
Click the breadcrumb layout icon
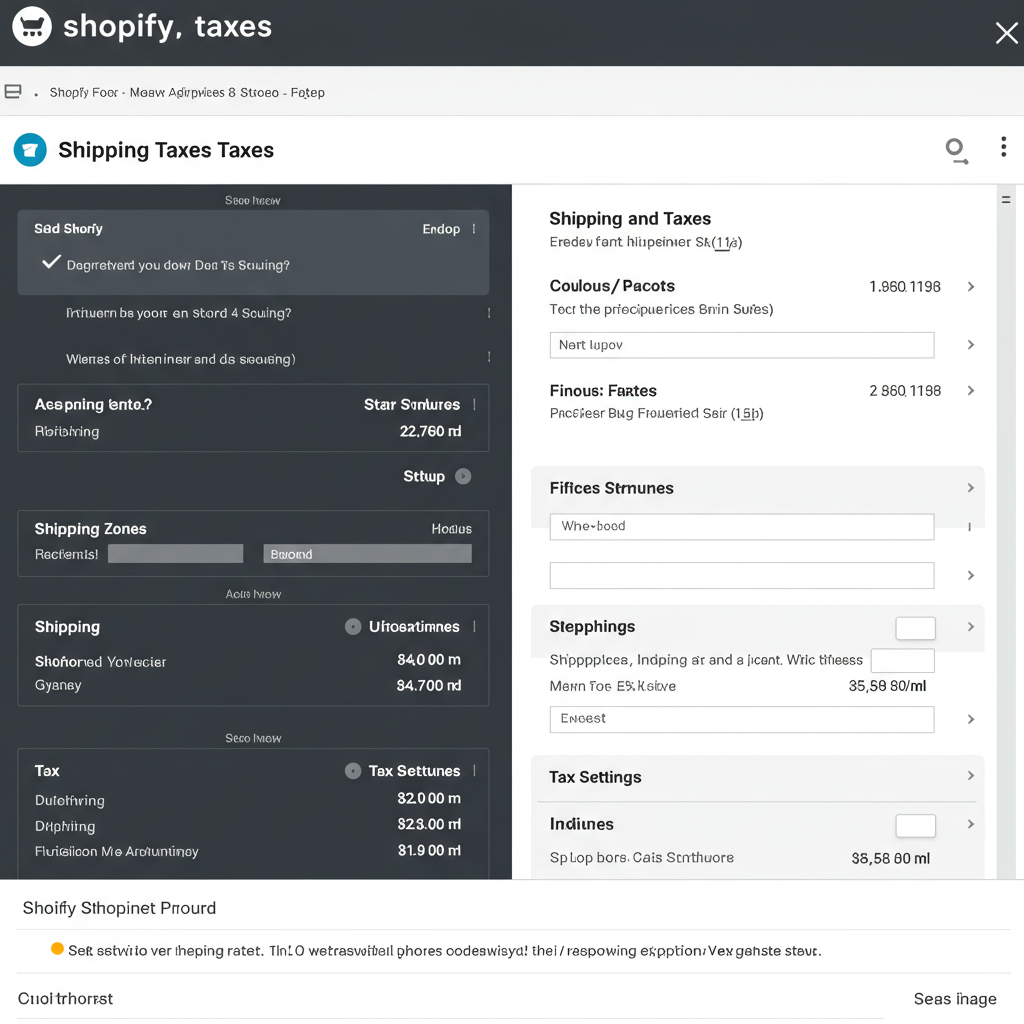coord(13,91)
